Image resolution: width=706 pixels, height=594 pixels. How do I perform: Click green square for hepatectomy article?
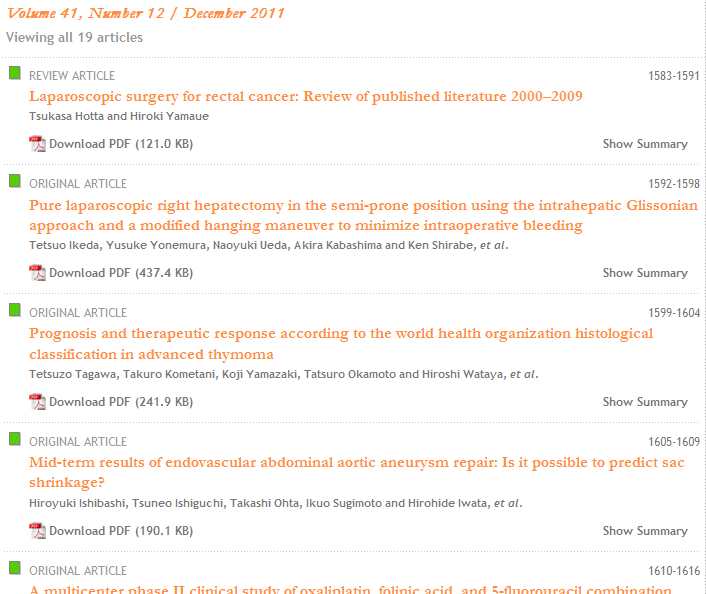coord(15,181)
